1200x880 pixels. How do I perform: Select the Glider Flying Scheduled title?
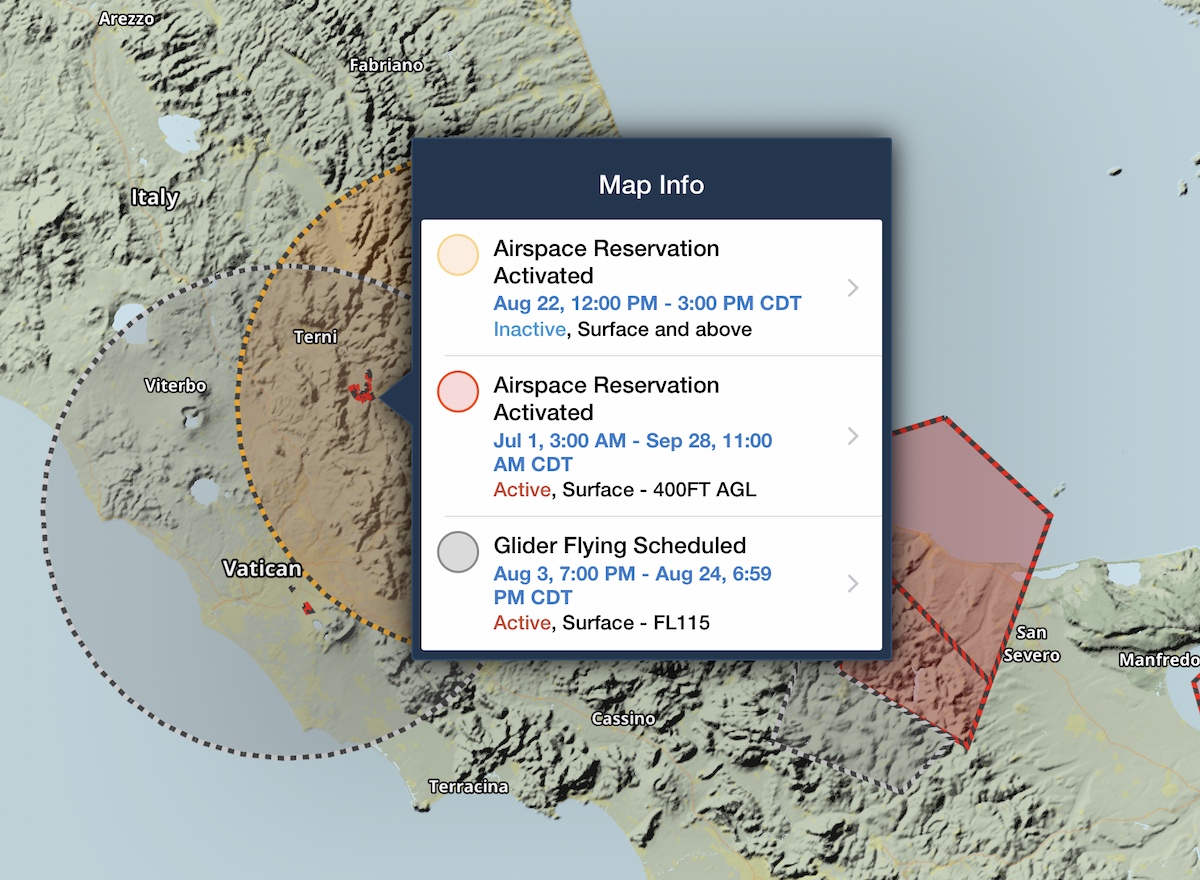point(619,546)
